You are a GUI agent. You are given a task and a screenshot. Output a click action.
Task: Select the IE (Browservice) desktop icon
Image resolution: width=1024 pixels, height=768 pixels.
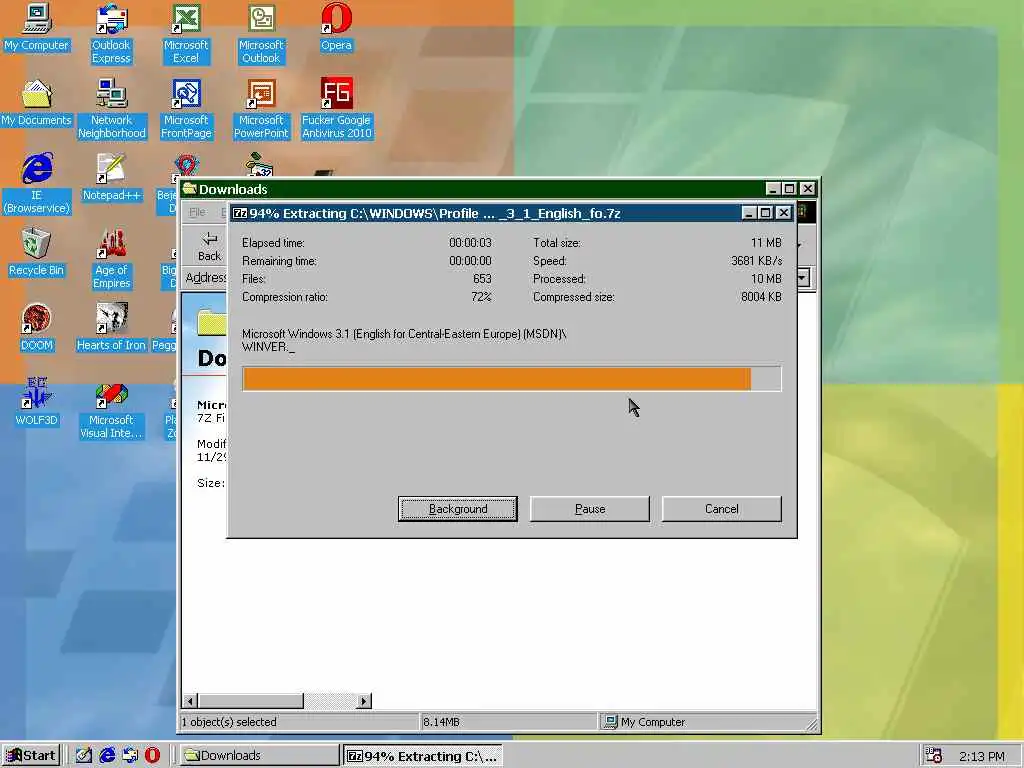click(x=37, y=184)
